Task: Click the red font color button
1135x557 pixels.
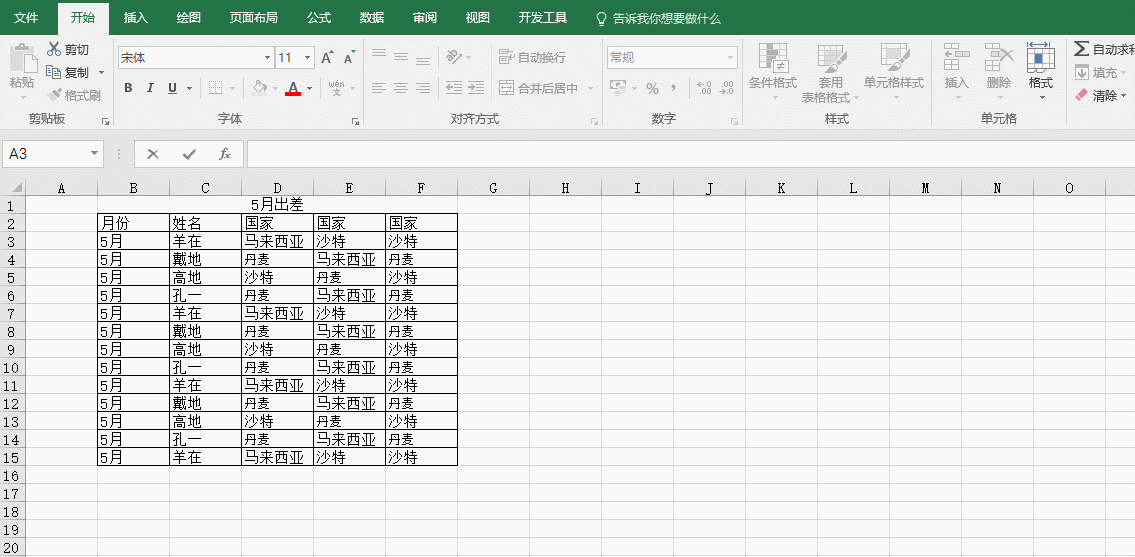Action: click(x=292, y=88)
